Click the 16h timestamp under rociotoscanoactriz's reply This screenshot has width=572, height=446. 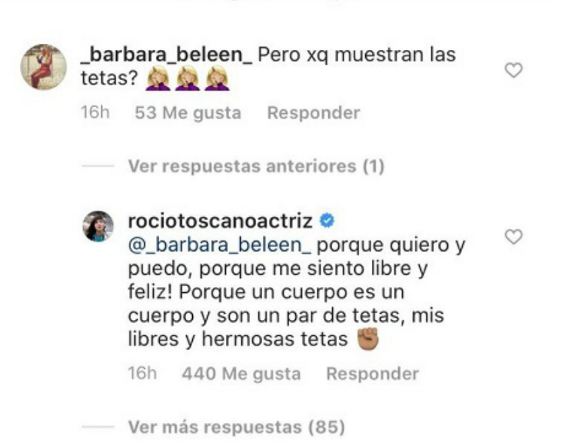tap(142, 373)
